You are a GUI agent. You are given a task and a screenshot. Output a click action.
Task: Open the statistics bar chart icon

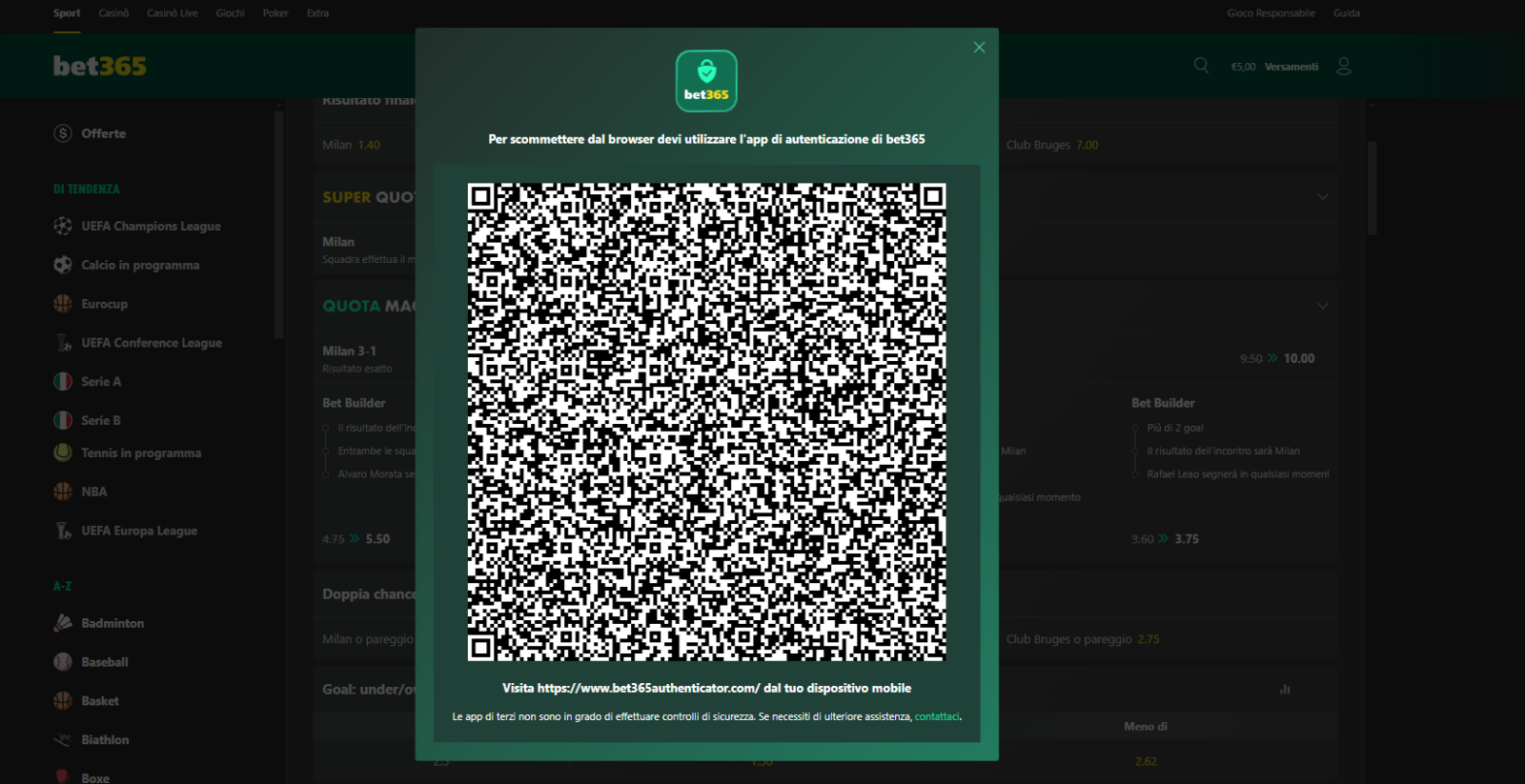(x=1285, y=689)
